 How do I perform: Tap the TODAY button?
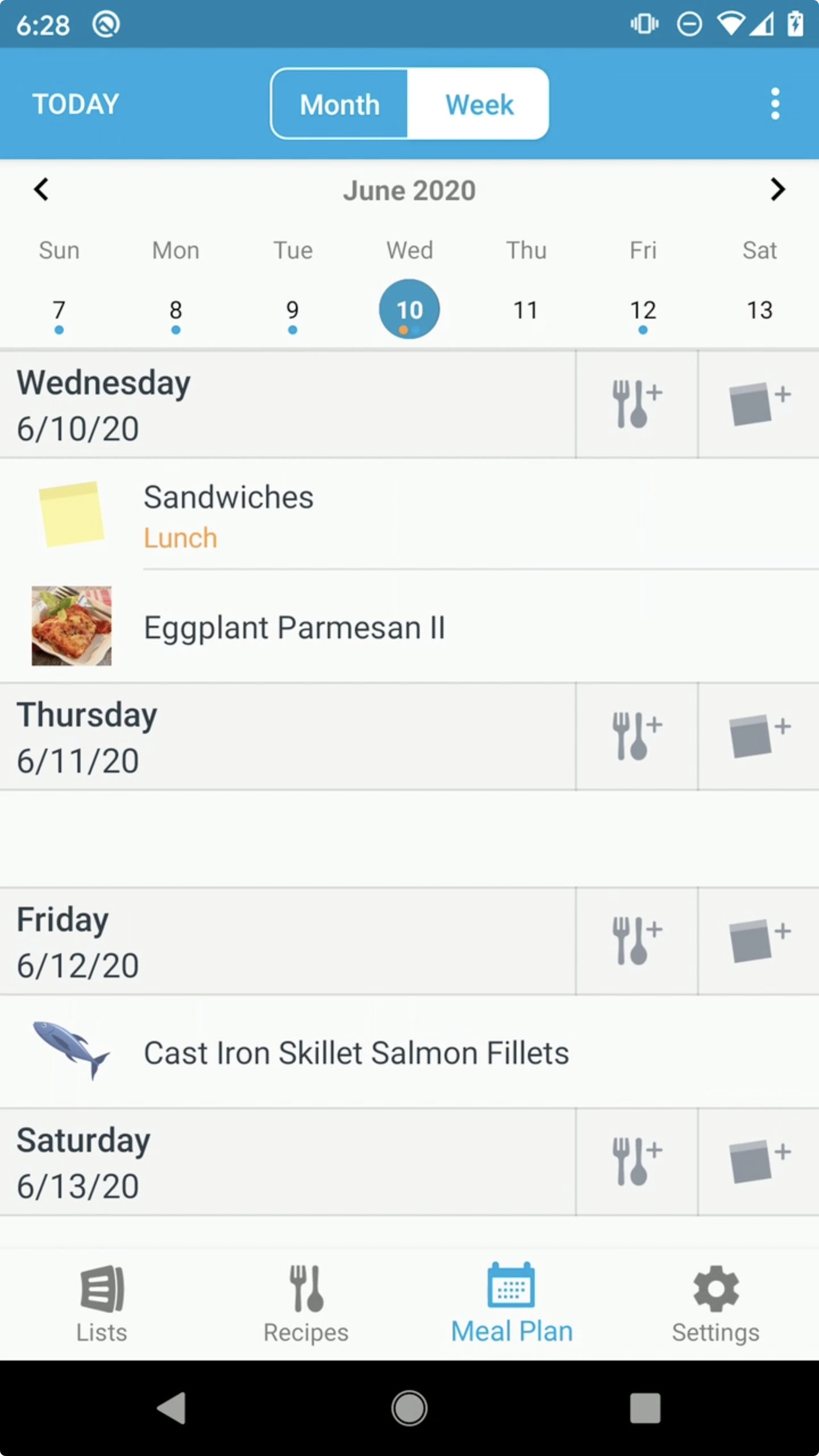(76, 104)
